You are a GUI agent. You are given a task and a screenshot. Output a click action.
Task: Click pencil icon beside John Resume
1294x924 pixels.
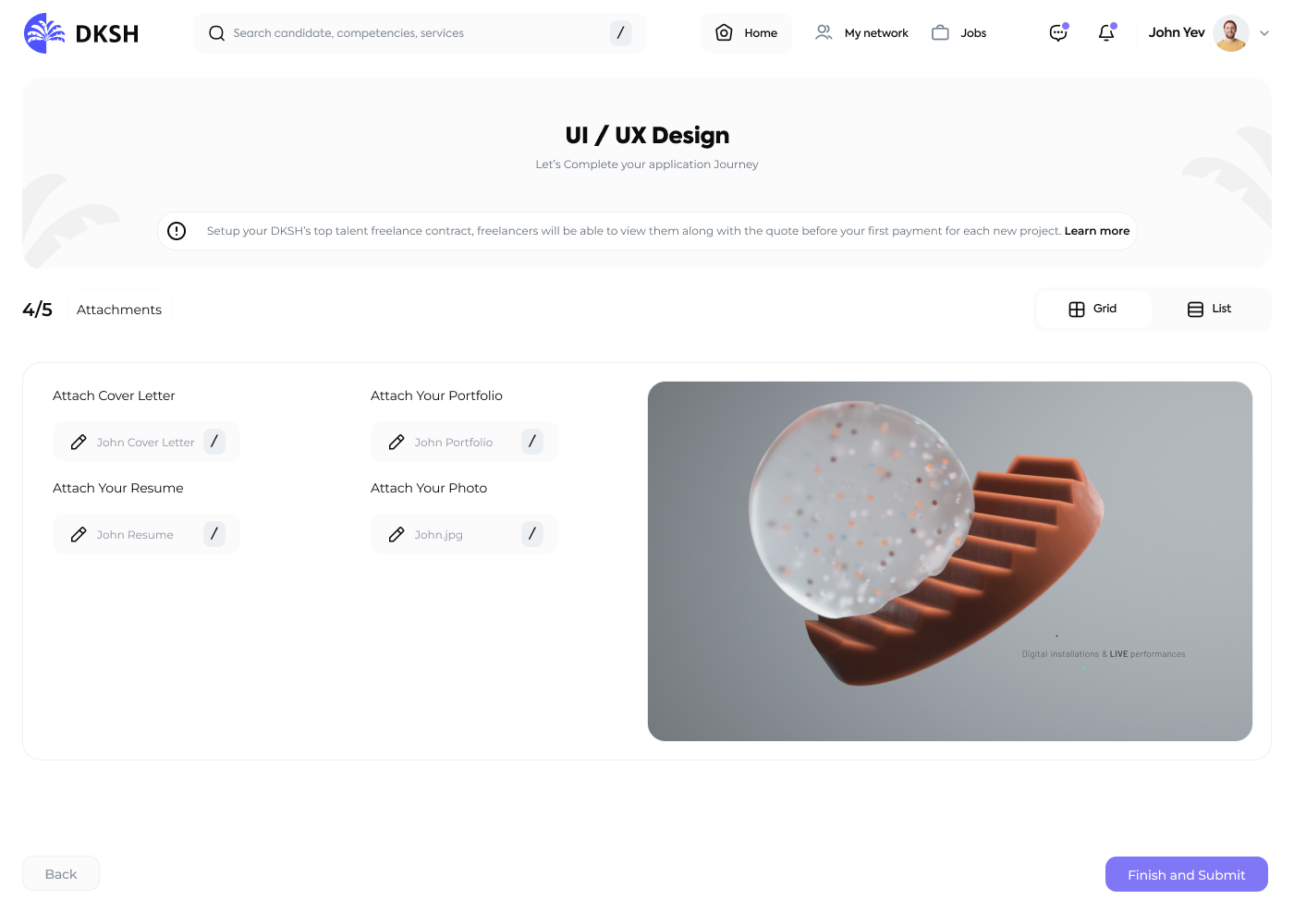tap(79, 535)
